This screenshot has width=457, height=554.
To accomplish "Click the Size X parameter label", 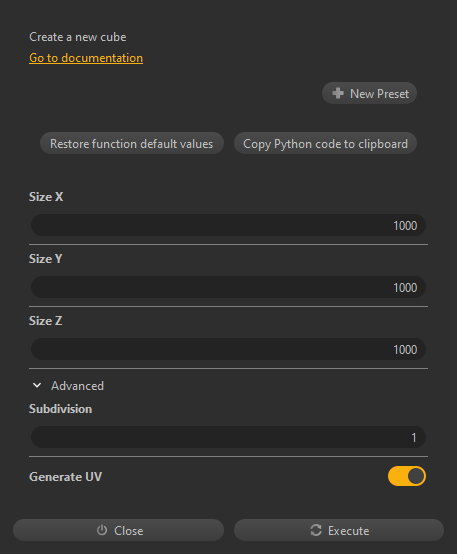I will (x=46, y=197).
